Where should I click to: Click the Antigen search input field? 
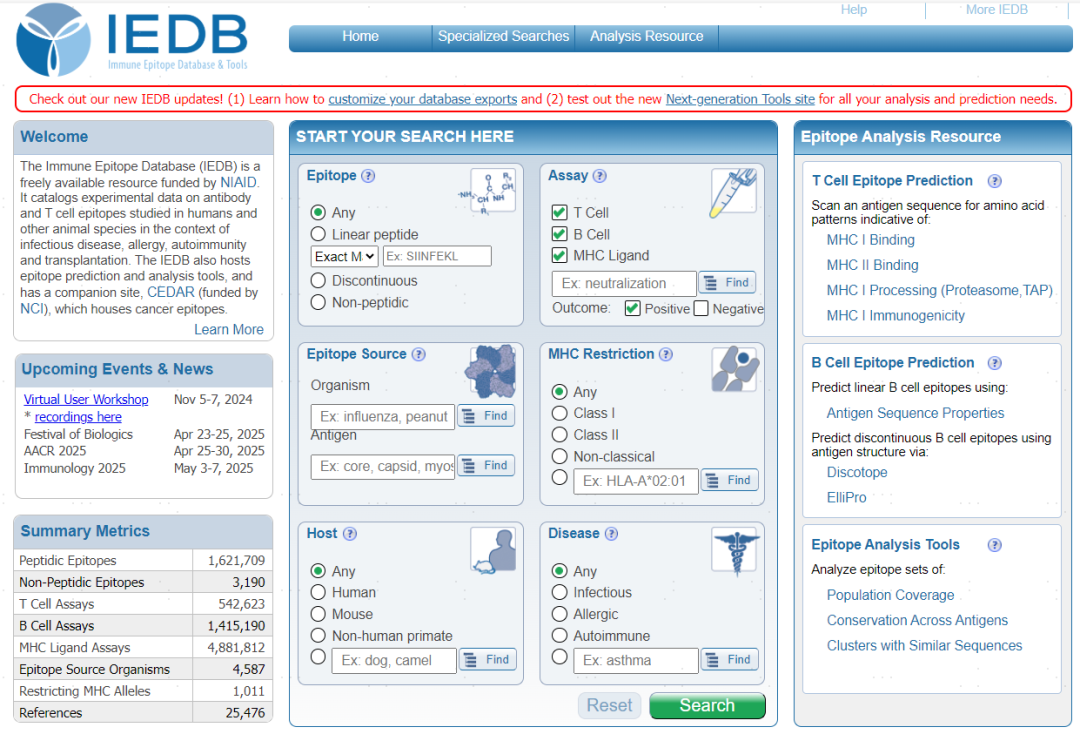tap(382, 466)
